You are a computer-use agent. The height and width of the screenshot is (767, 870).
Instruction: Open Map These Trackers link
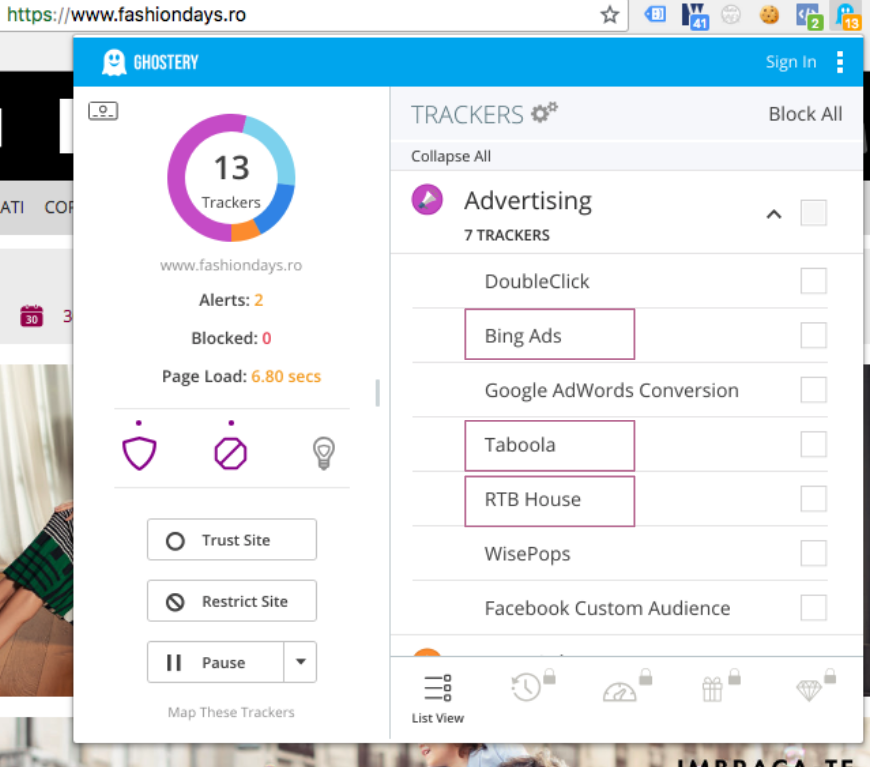coord(231,712)
